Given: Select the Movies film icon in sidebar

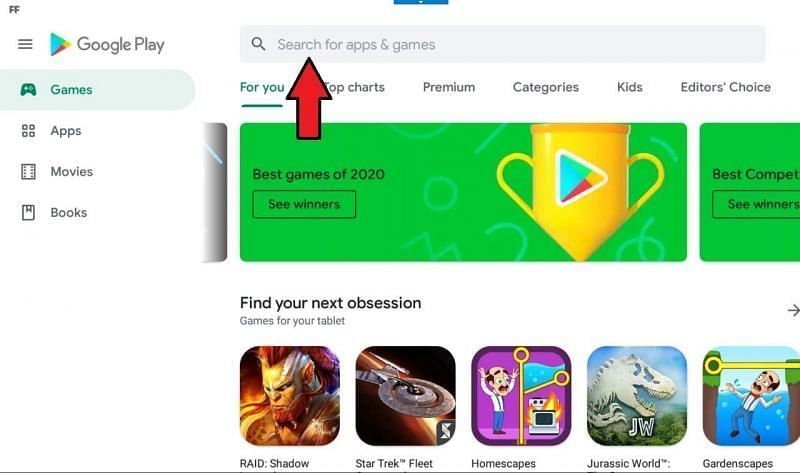Looking at the screenshot, I should pos(29,171).
